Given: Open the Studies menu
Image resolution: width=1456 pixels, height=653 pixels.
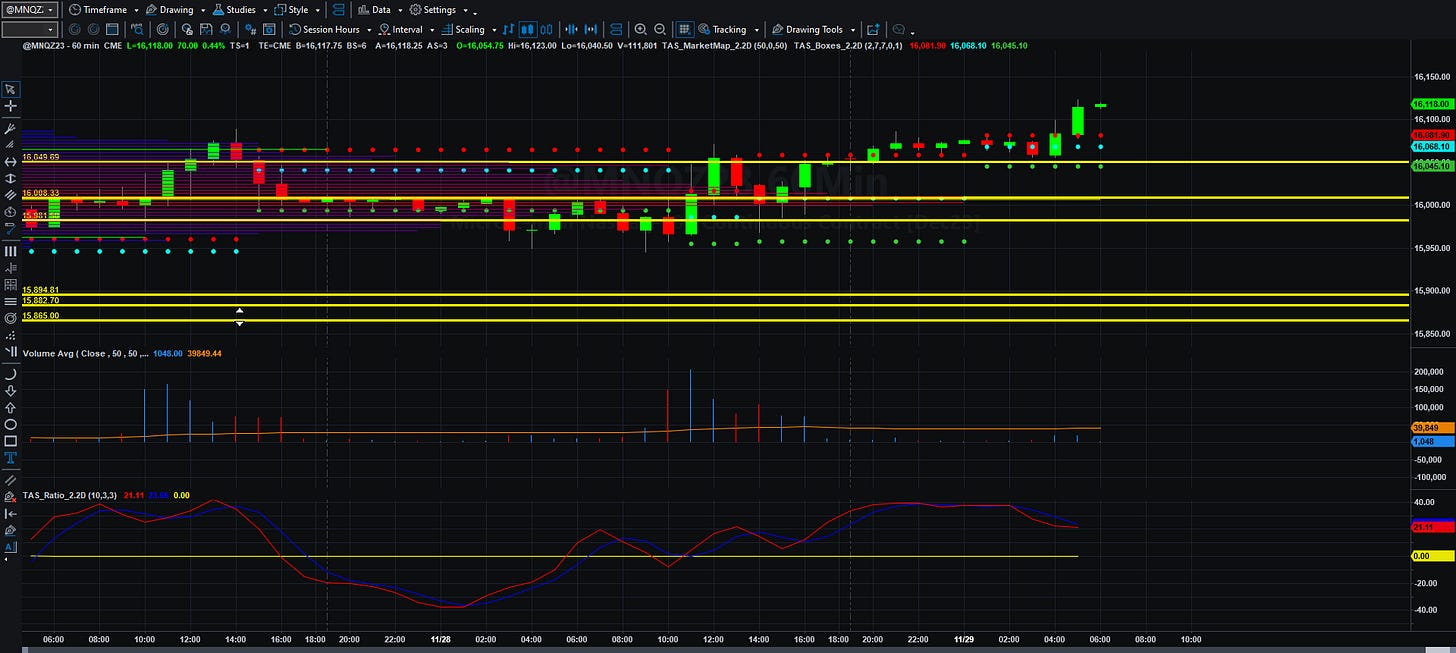Looking at the screenshot, I should pyautogui.click(x=240, y=9).
